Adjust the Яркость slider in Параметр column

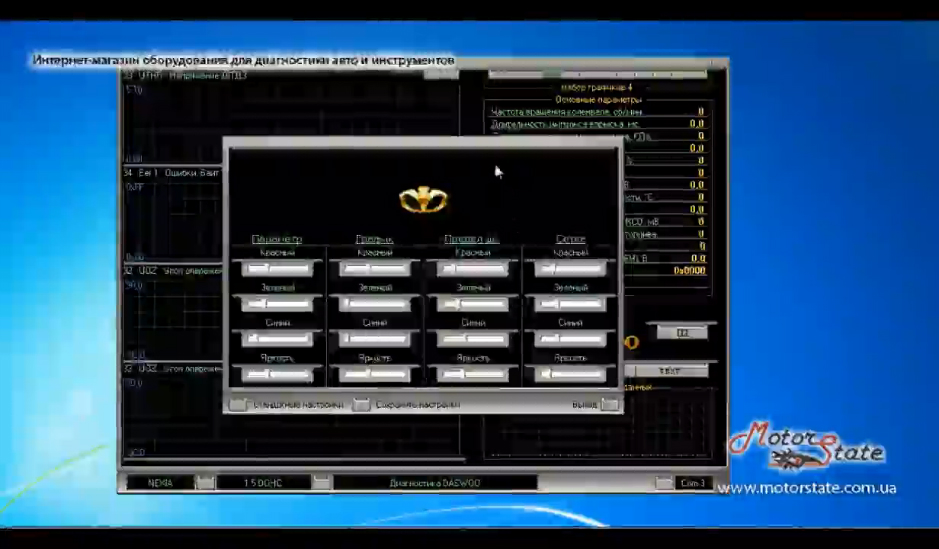click(x=277, y=375)
